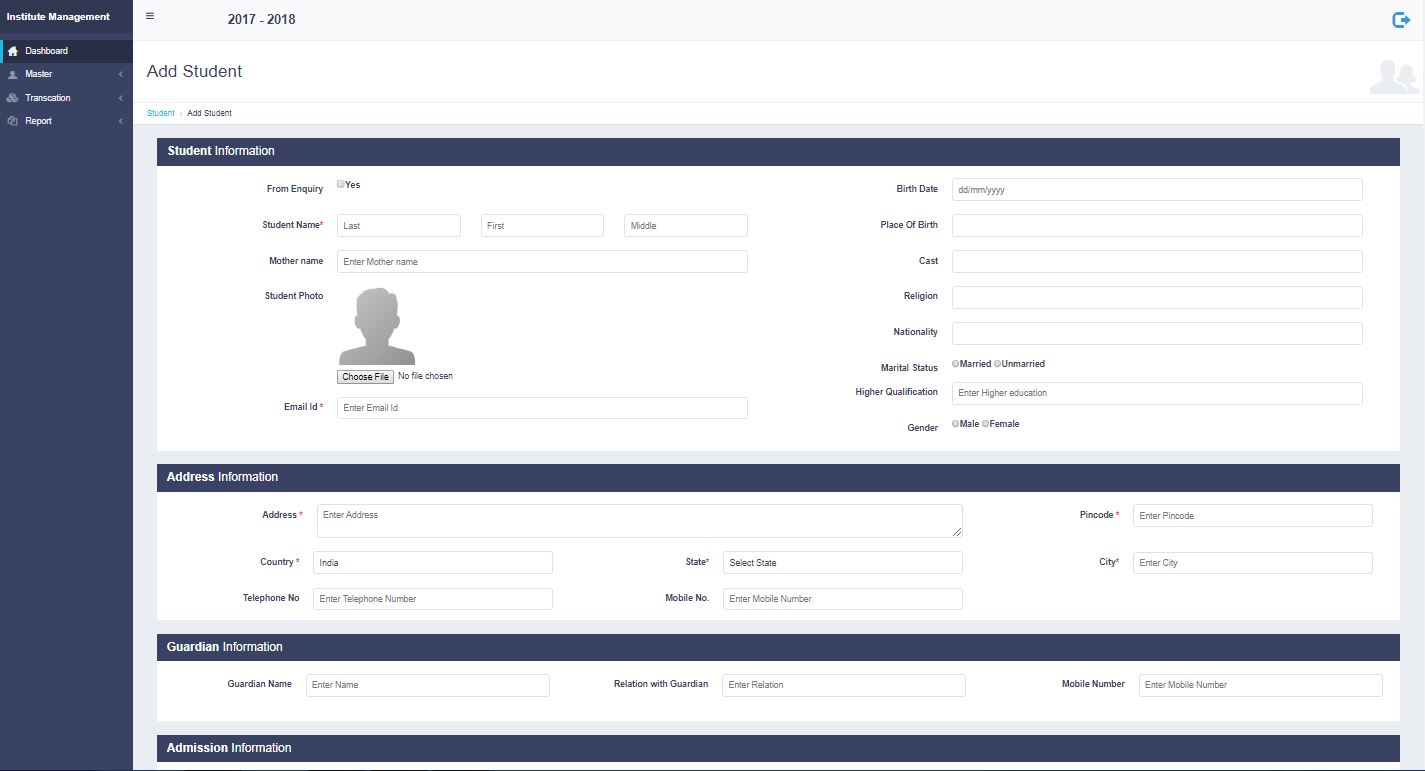Click the Dashboard home icon
The image size is (1425, 771).
click(x=13, y=51)
